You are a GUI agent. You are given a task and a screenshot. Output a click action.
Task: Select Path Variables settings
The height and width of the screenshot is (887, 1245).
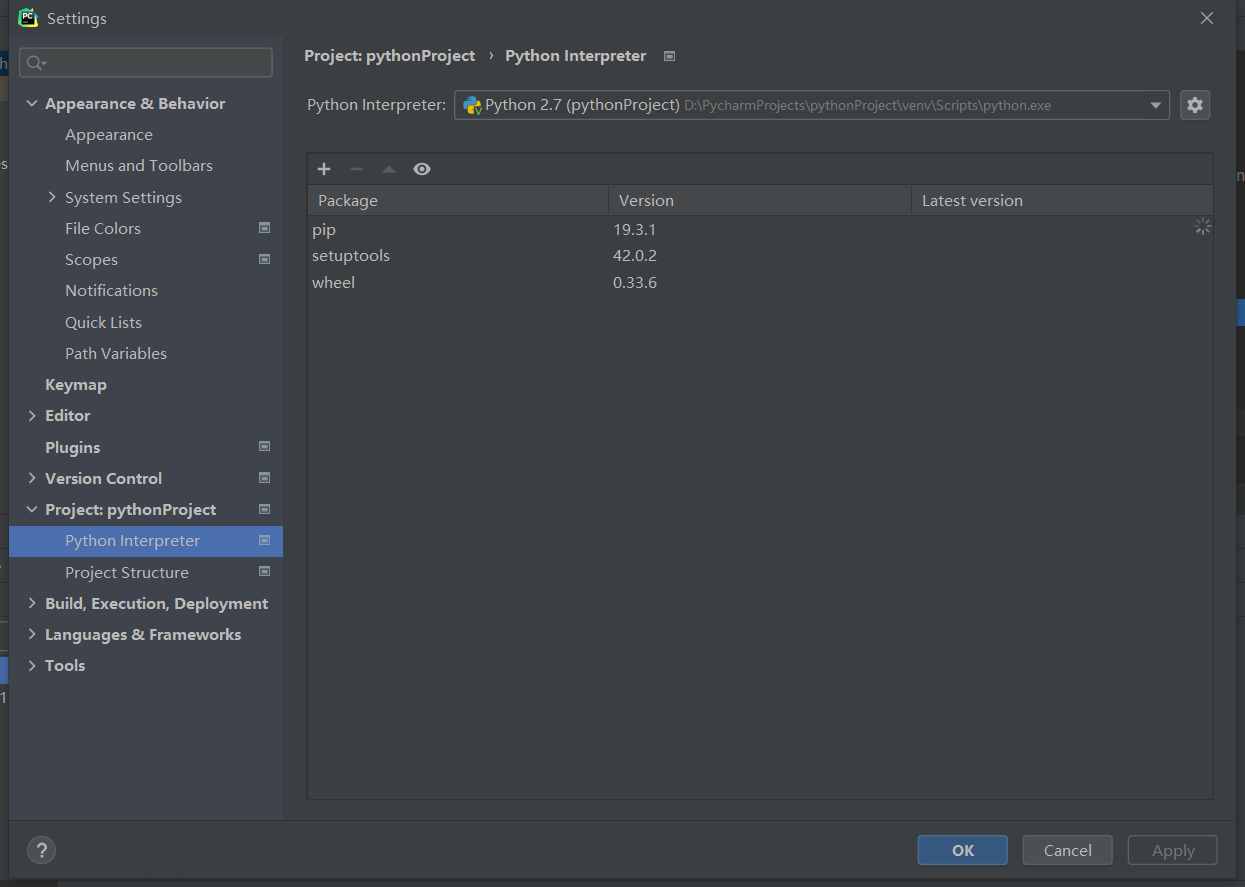coord(116,354)
